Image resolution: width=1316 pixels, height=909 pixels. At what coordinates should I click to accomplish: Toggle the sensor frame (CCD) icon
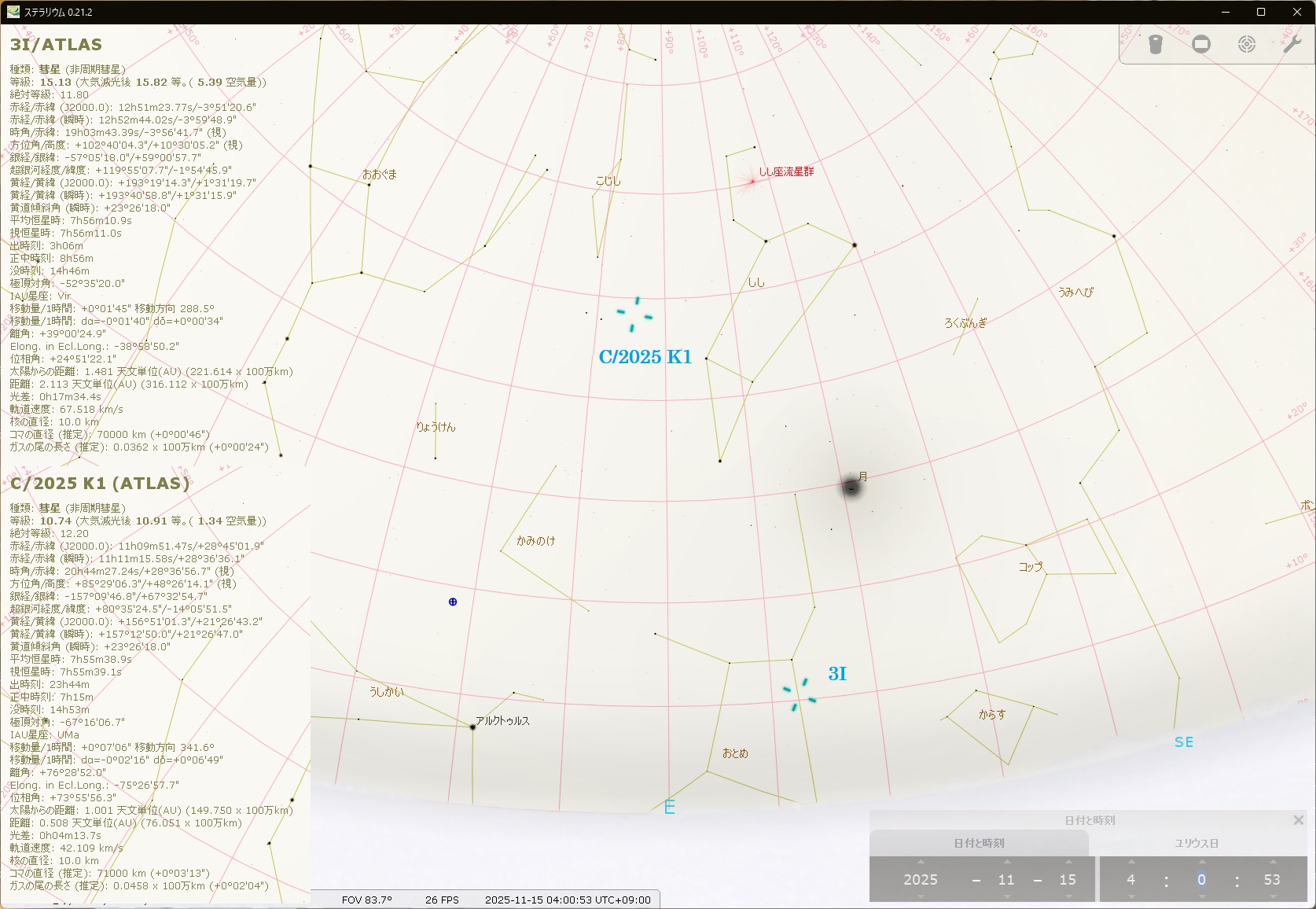click(x=1201, y=44)
